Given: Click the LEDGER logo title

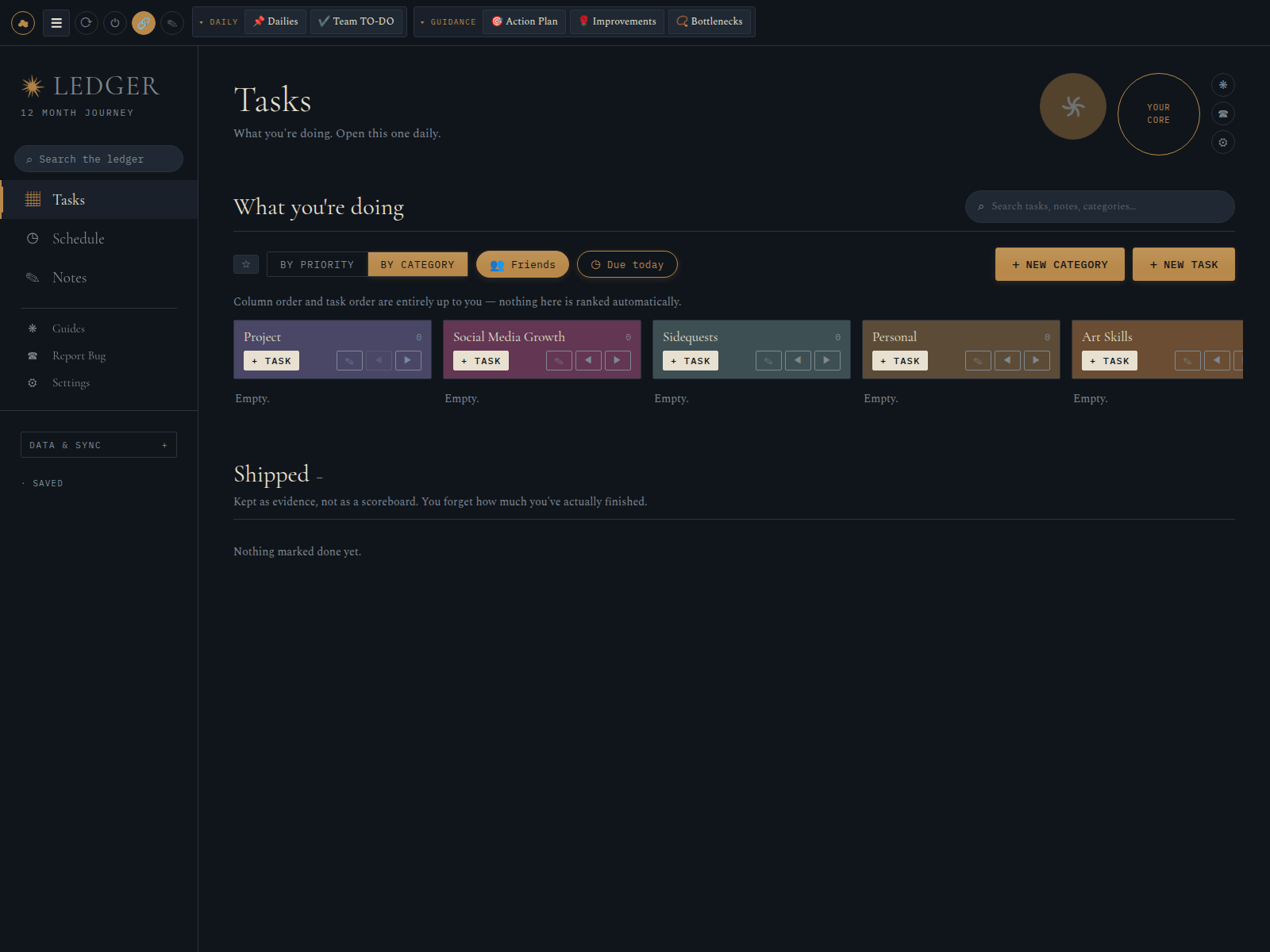Looking at the screenshot, I should click(106, 86).
